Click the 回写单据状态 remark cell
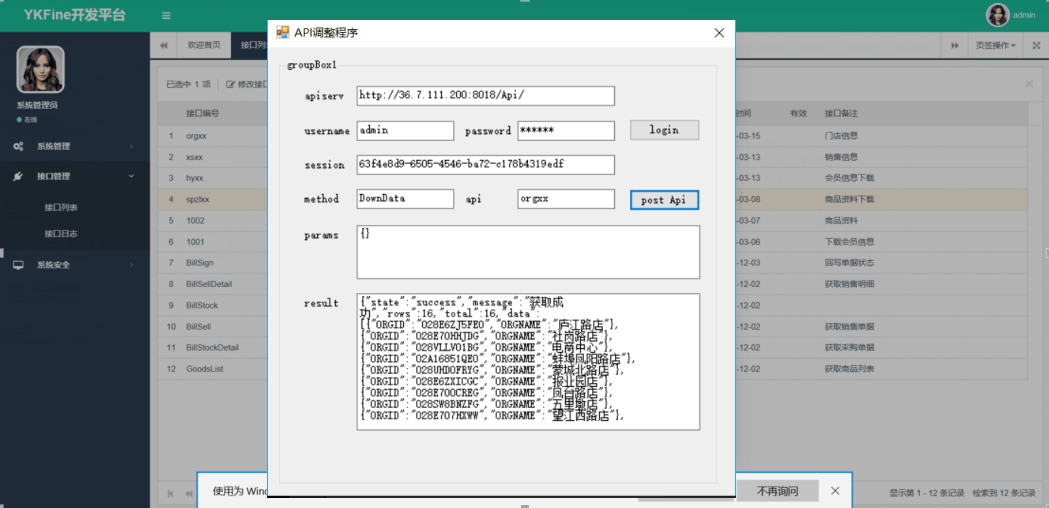Viewport: 1049px width, 508px height. pos(850,263)
